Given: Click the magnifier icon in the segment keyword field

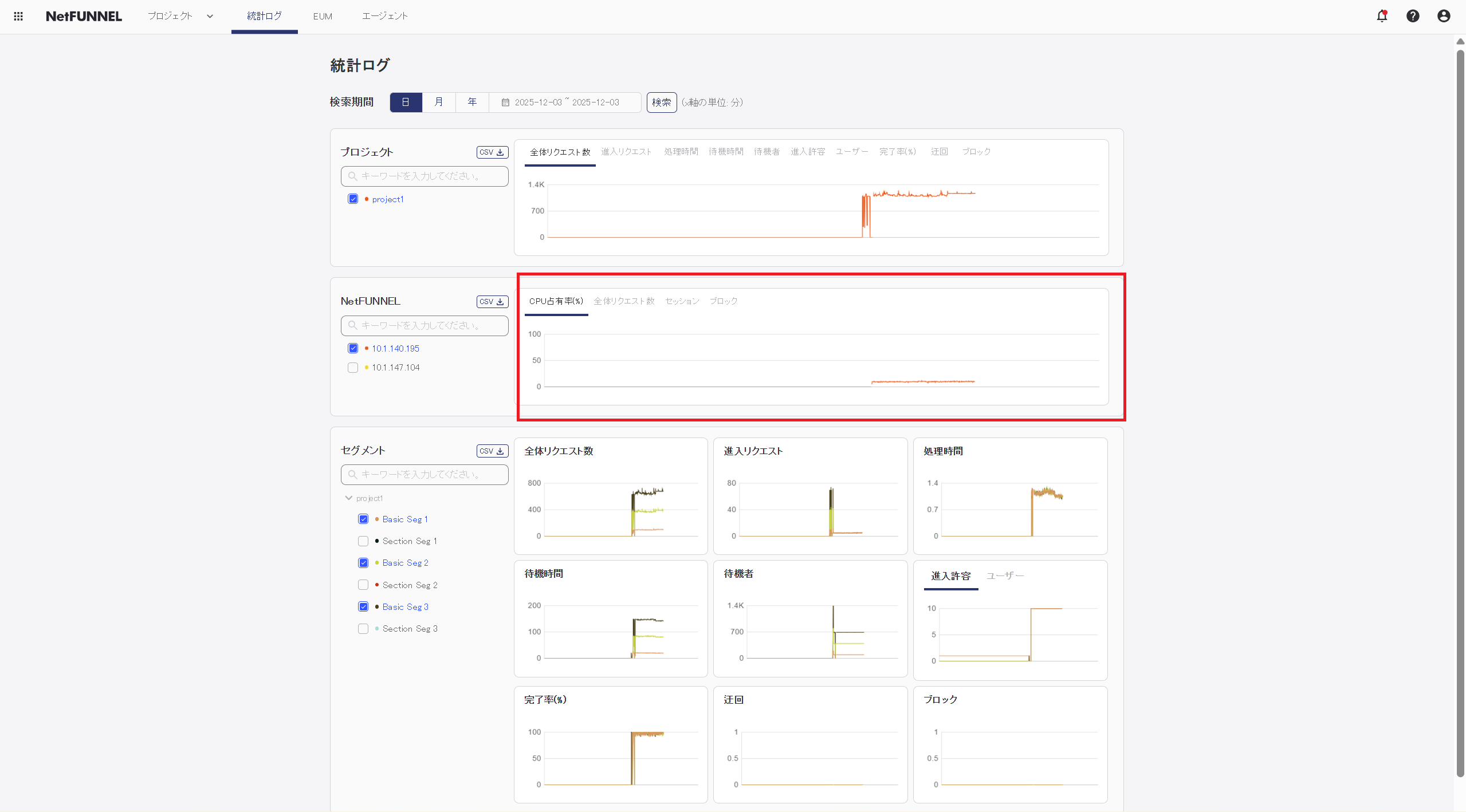Looking at the screenshot, I should [x=352, y=474].
